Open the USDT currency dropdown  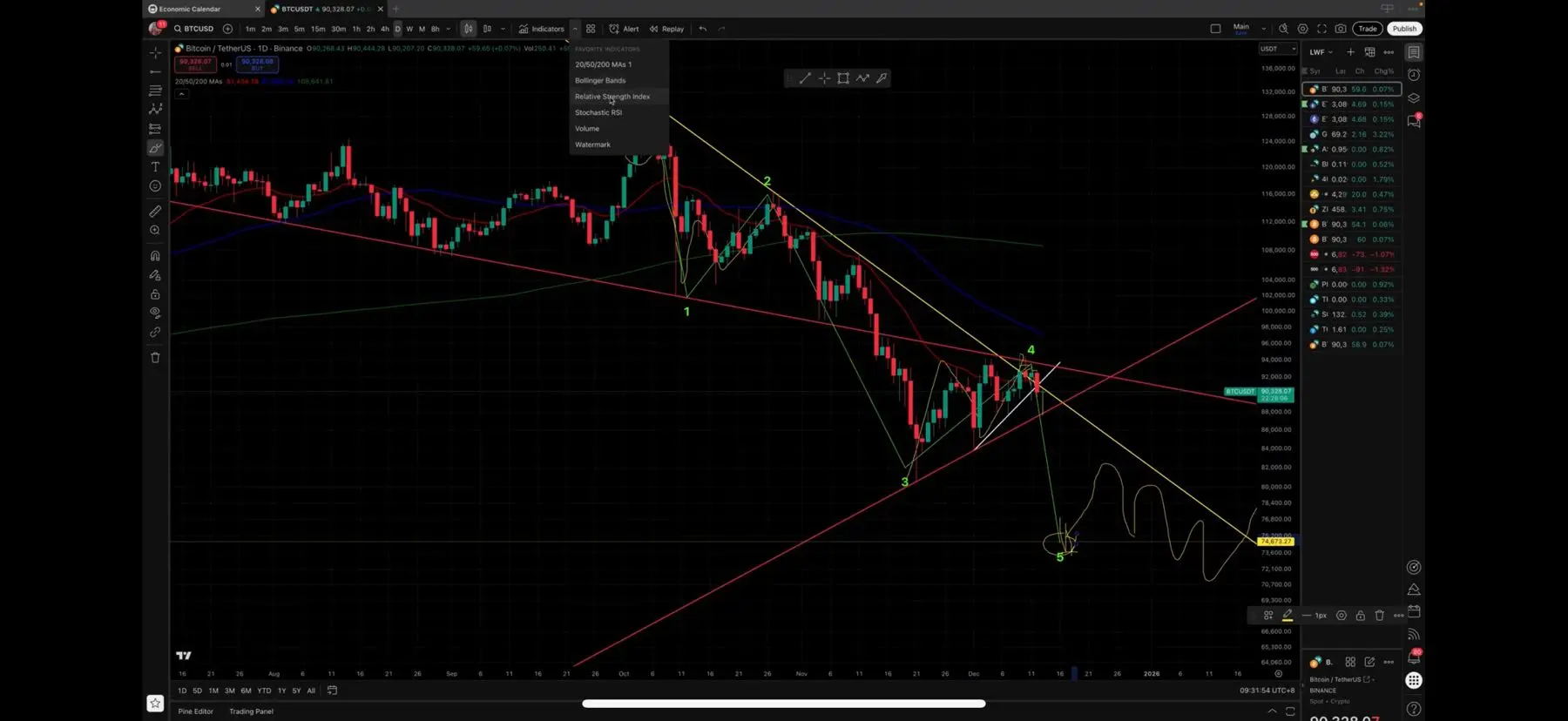[1278, 49]
